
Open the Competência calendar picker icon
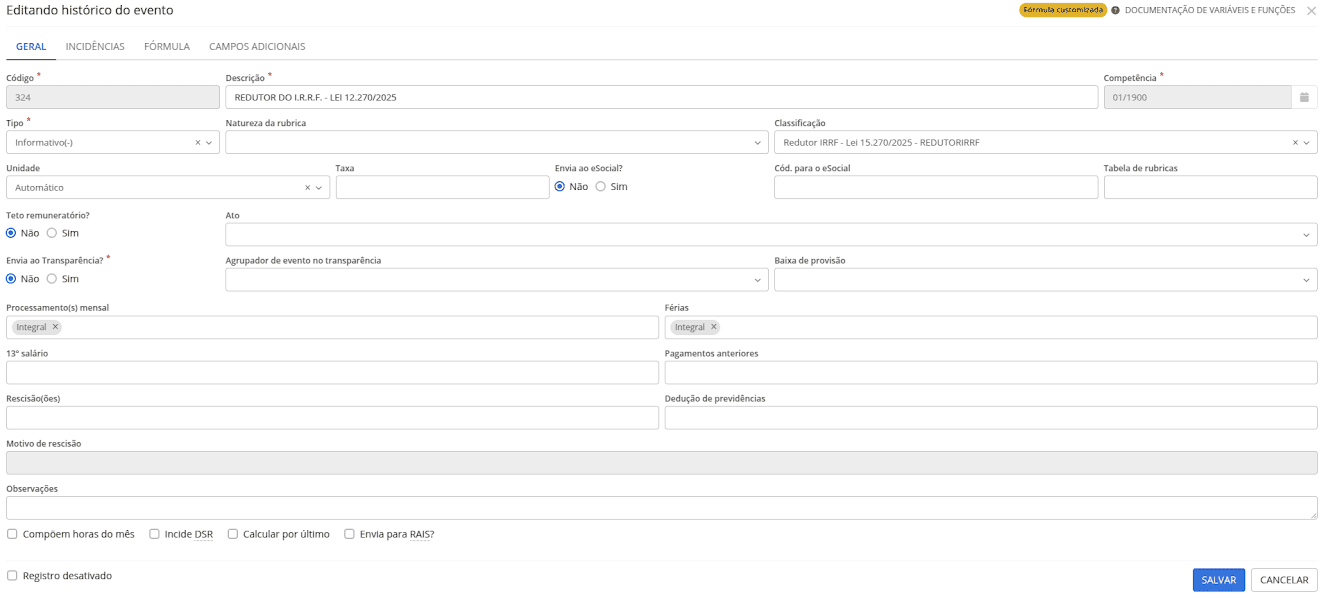point(1304,97)
